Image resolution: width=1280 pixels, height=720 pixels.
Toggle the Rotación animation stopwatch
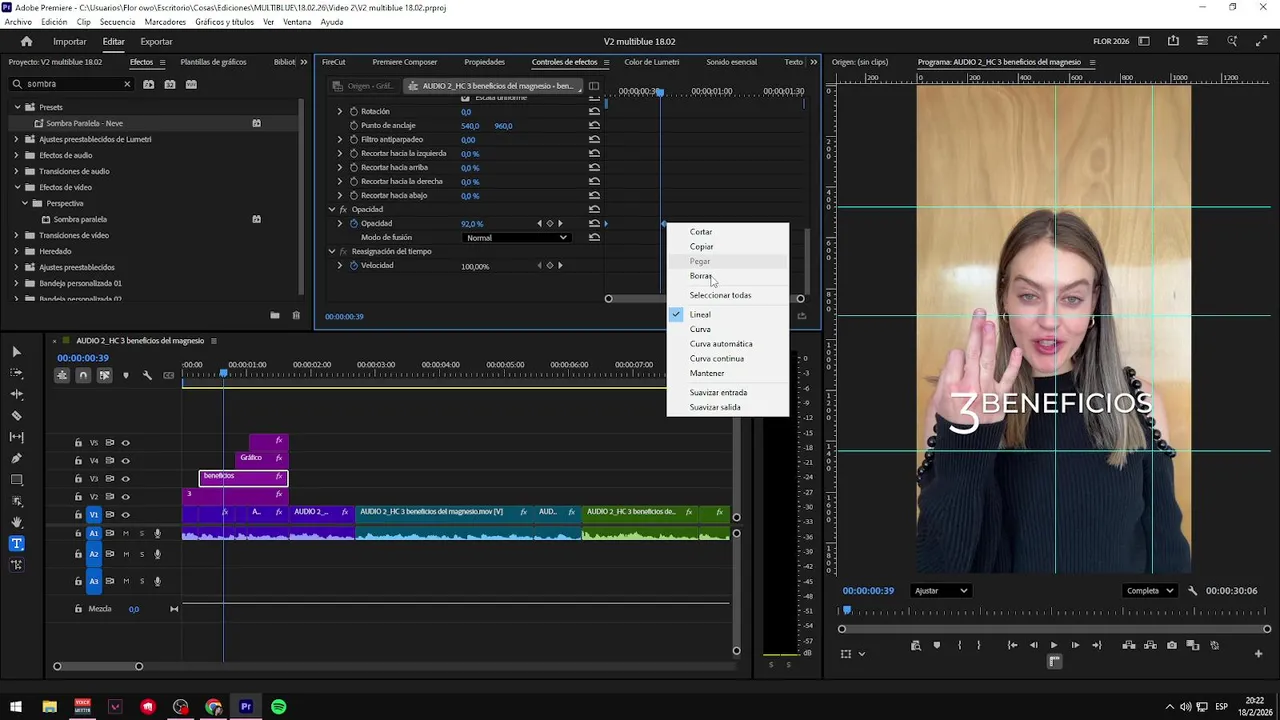tap(353, 111)
